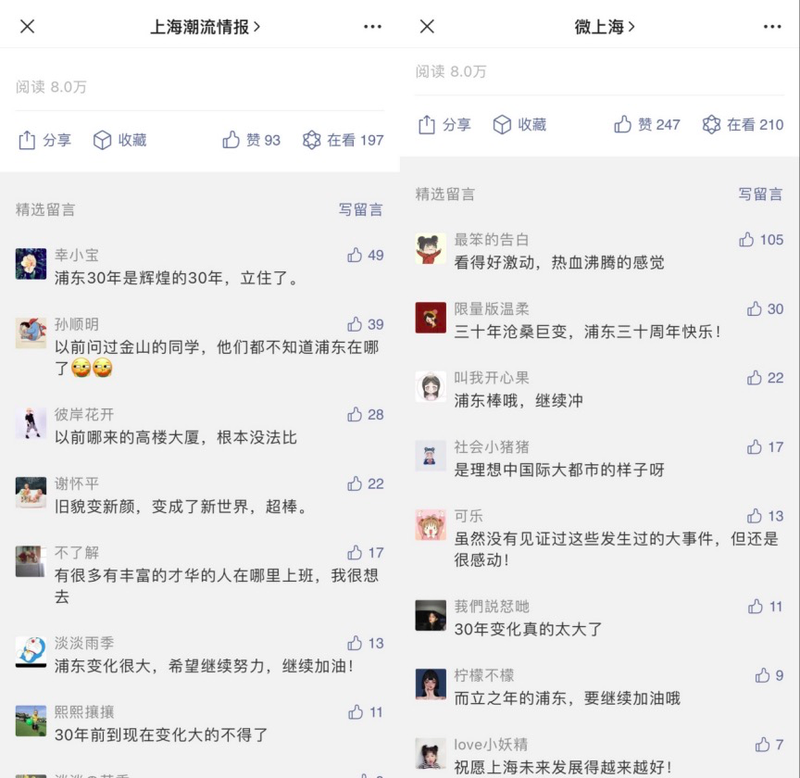Tap 淡淡雨季's Doraemon avatar

pyautogui.click(x=31, y=652)
